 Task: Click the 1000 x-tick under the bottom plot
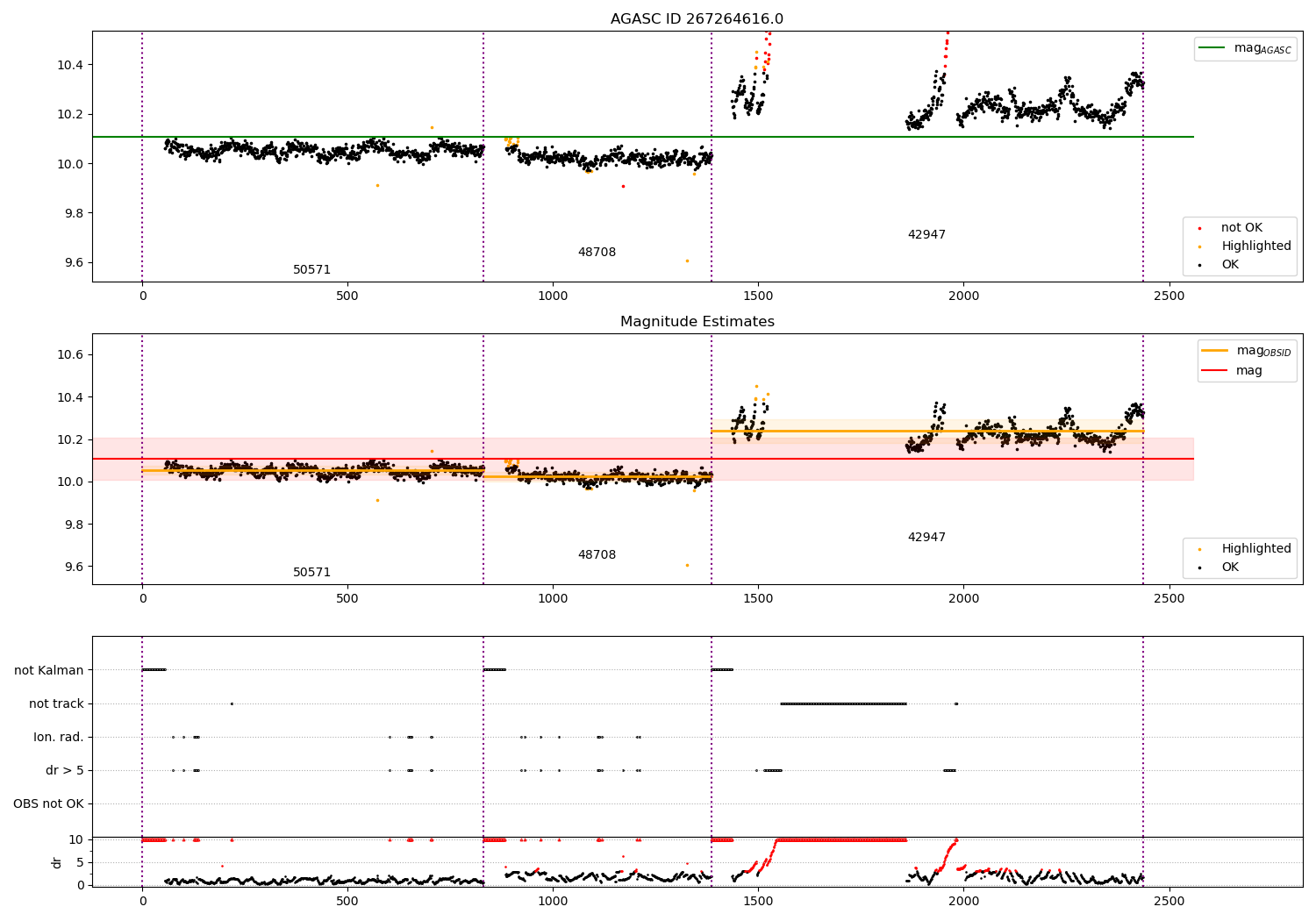(x=553, y=901)
